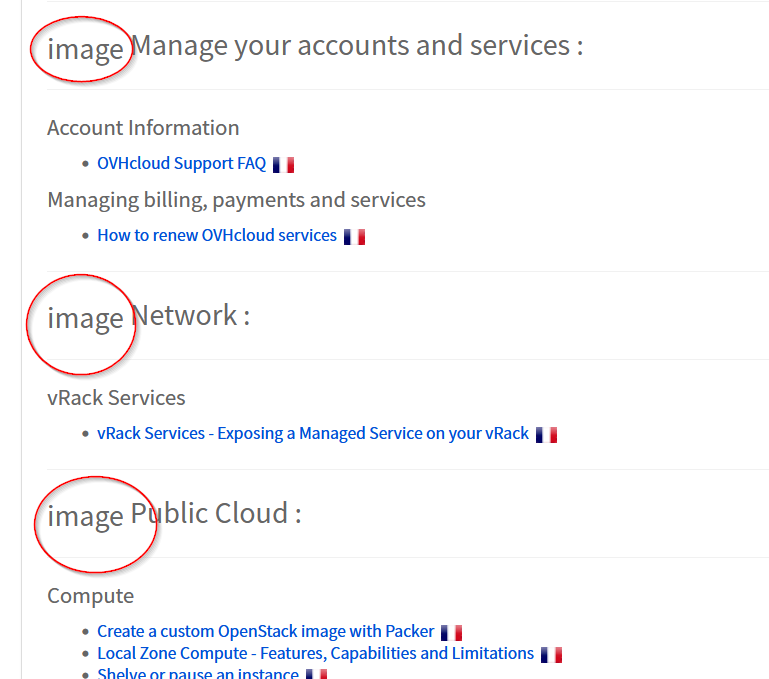
Task: Click image placeholder beside Network heading
Action: click(x=85, y=319)
